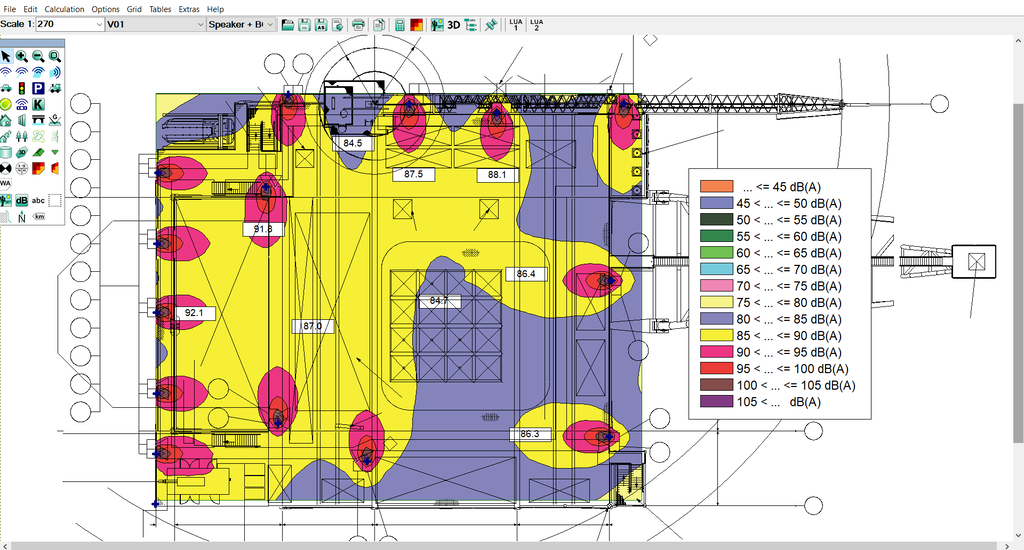This screenshot has height=550, width=1024.
Task: Open the 3D view from toolbar
Action: 454,24
